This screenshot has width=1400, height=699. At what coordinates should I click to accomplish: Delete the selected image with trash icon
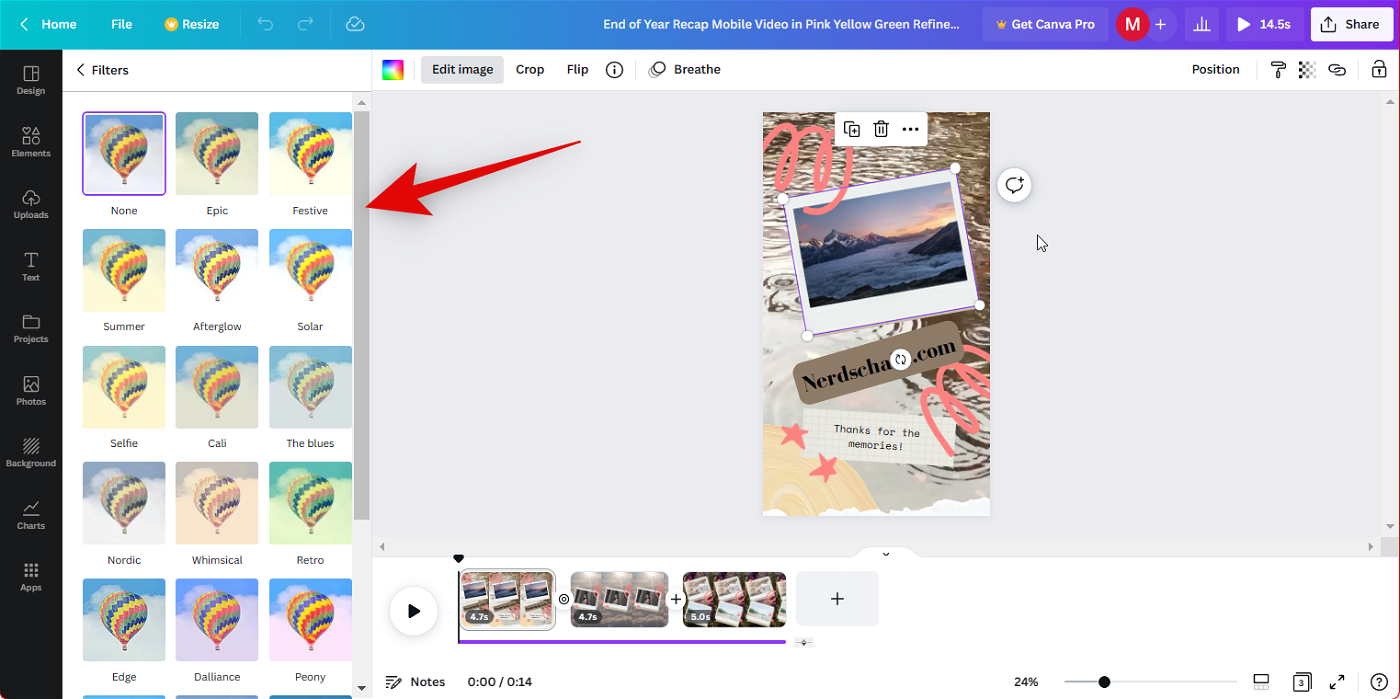coord(881,129)
